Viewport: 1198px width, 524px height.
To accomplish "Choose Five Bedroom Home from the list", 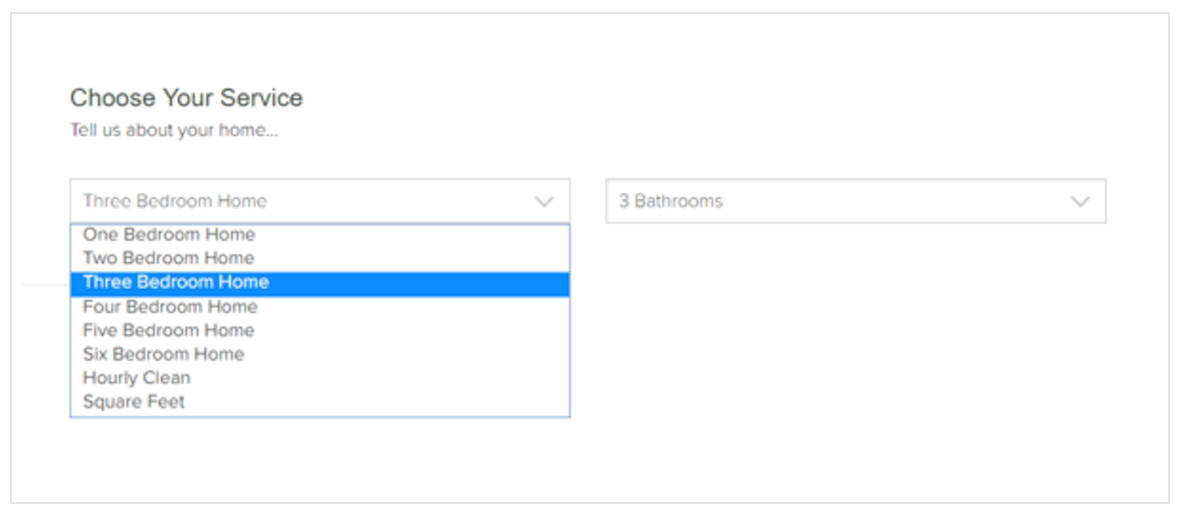I will 319,331.
